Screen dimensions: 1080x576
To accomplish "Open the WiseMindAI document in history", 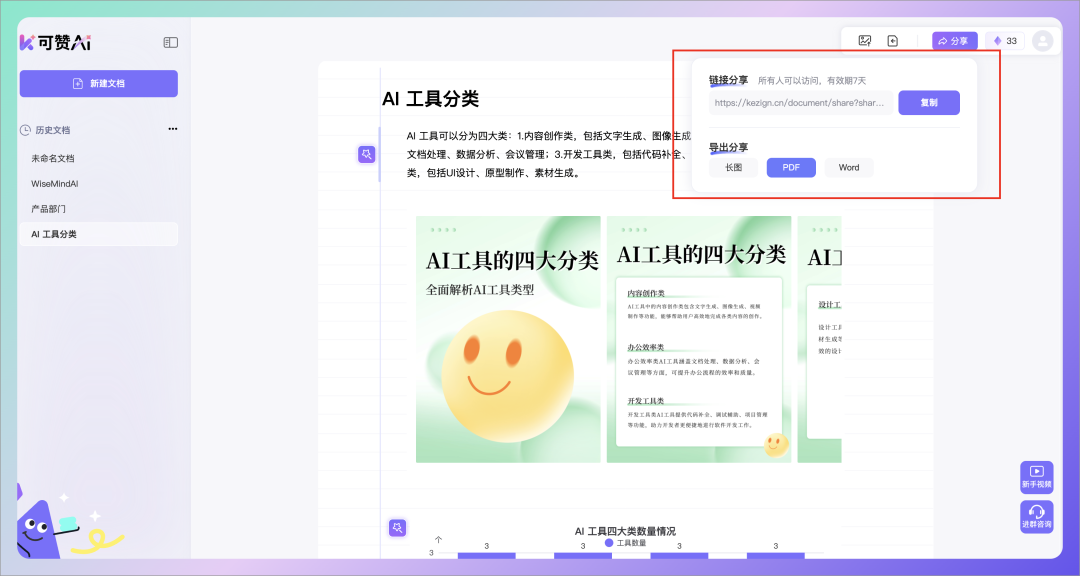I will pyautogui.click(x=55, y=184).
